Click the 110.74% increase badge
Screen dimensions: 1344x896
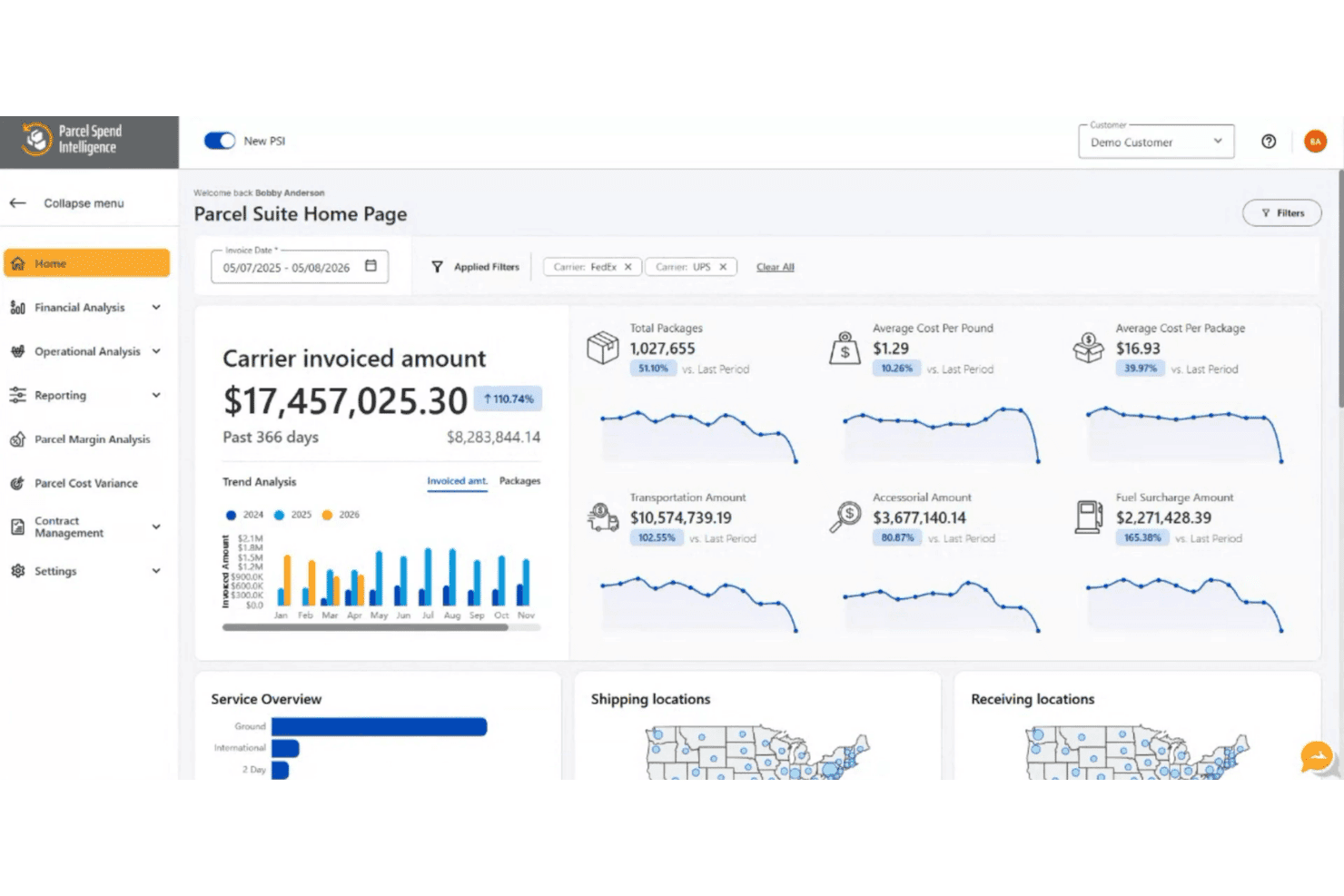click(508, 399)
